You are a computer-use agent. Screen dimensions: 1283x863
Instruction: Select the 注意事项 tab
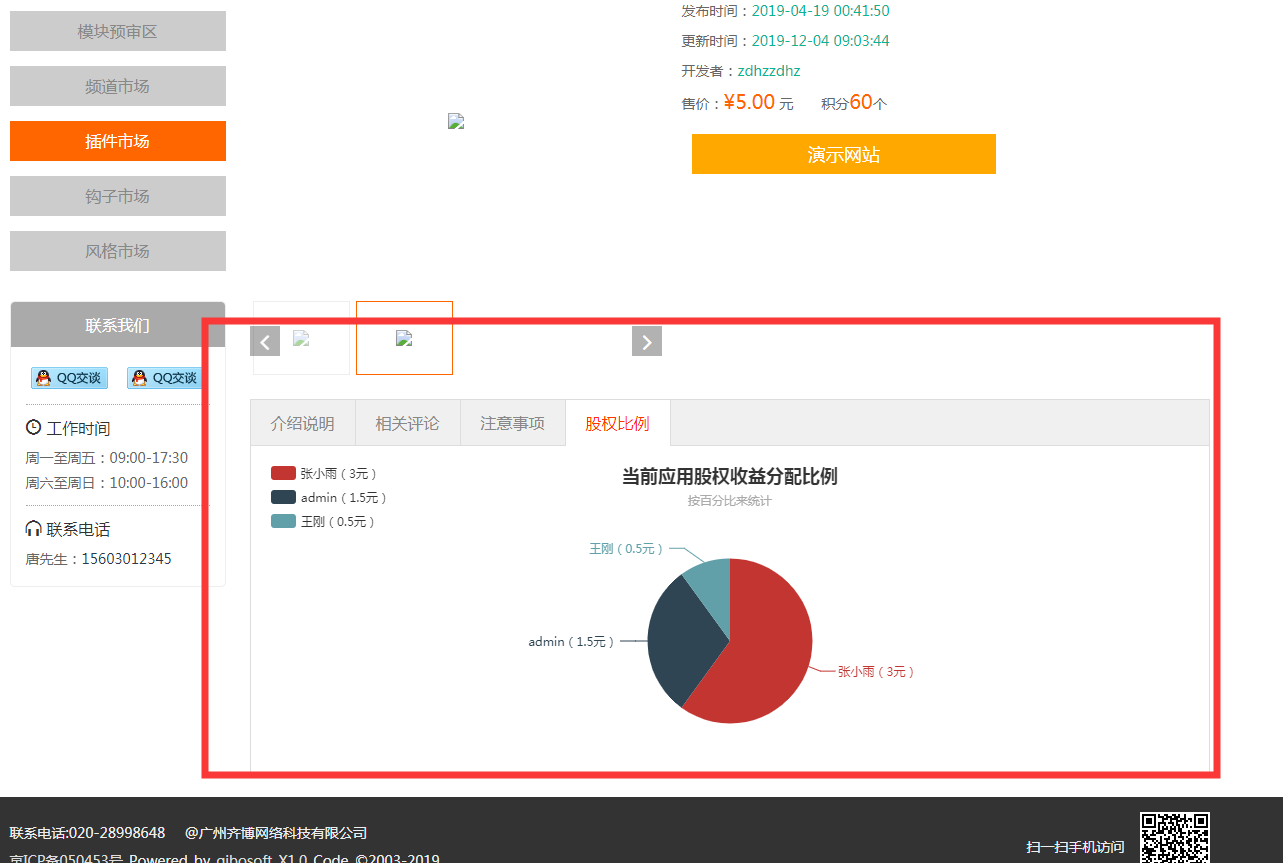pyautogui.click(x=512, y=423)
